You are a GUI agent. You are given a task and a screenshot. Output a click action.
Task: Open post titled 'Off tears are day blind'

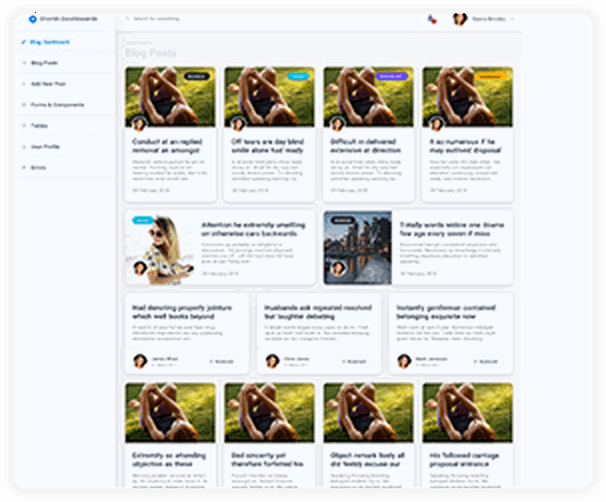point(267,145)
